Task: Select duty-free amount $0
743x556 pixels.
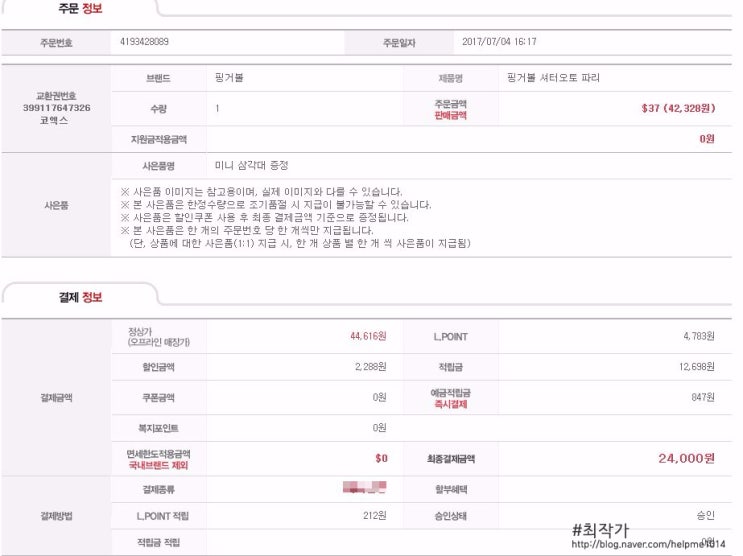Action: click(381, 458)
